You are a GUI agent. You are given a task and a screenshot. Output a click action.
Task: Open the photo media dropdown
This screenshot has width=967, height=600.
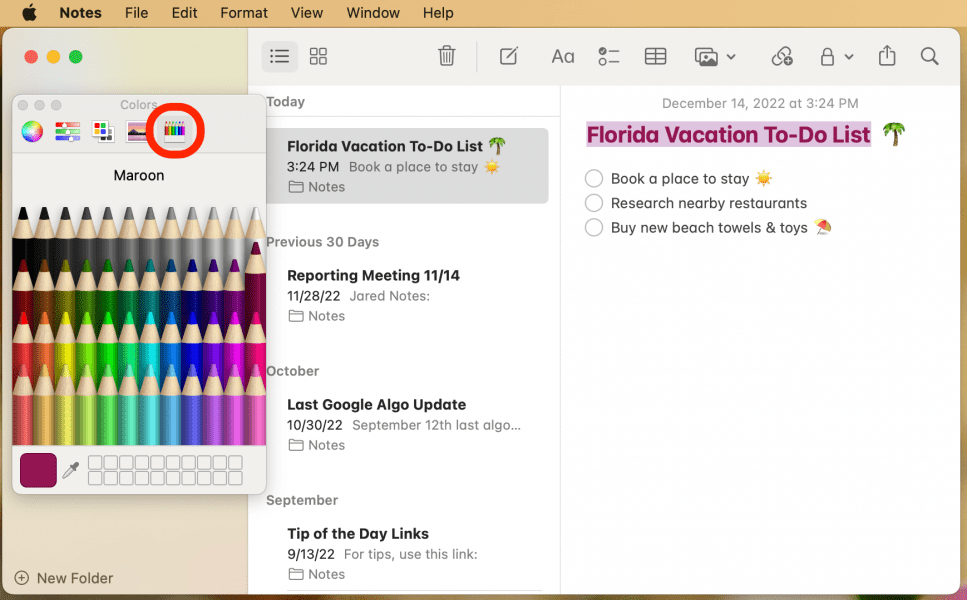coord(715,57)
